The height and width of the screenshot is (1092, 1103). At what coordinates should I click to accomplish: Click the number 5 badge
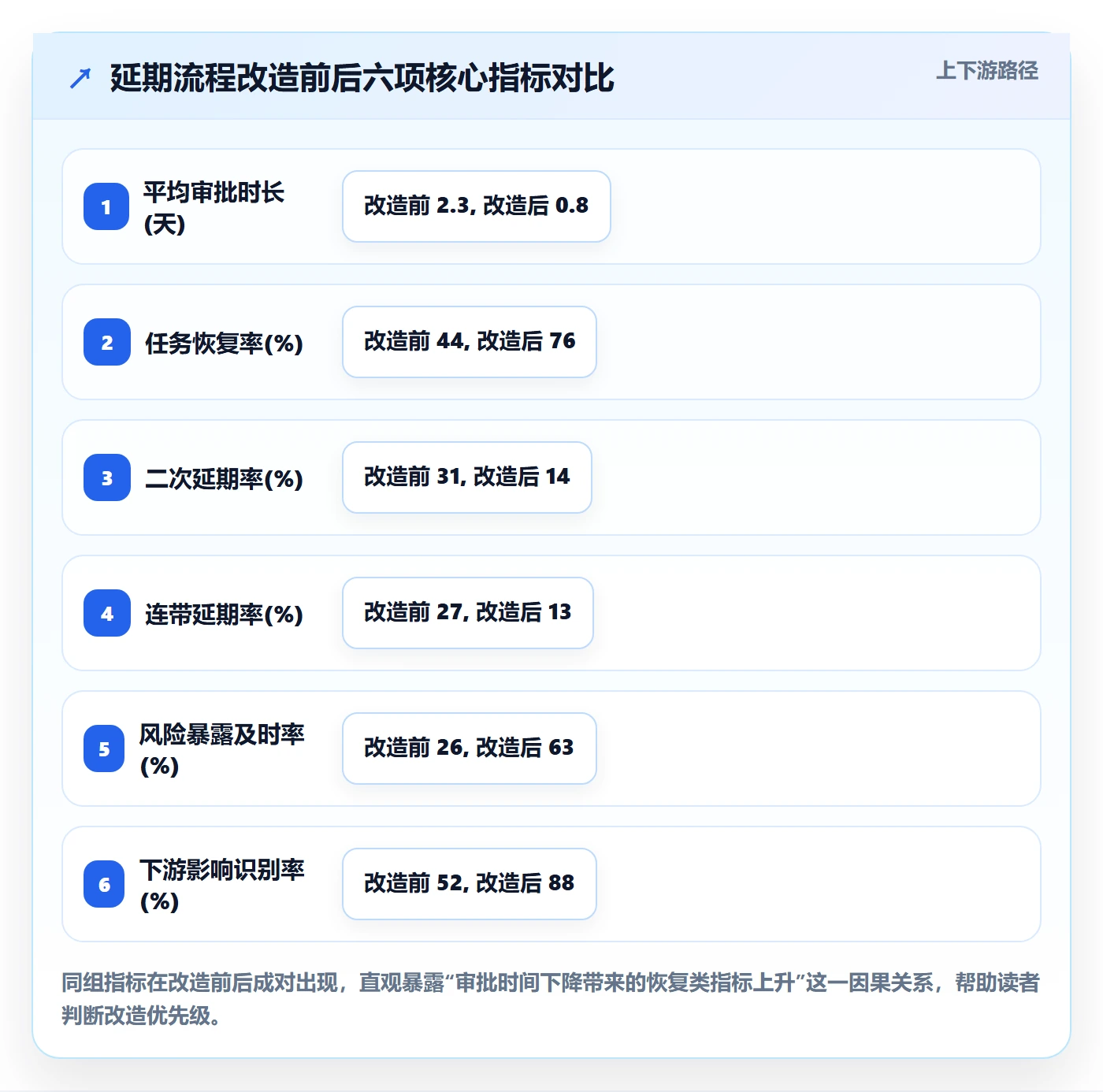(104, 748)
